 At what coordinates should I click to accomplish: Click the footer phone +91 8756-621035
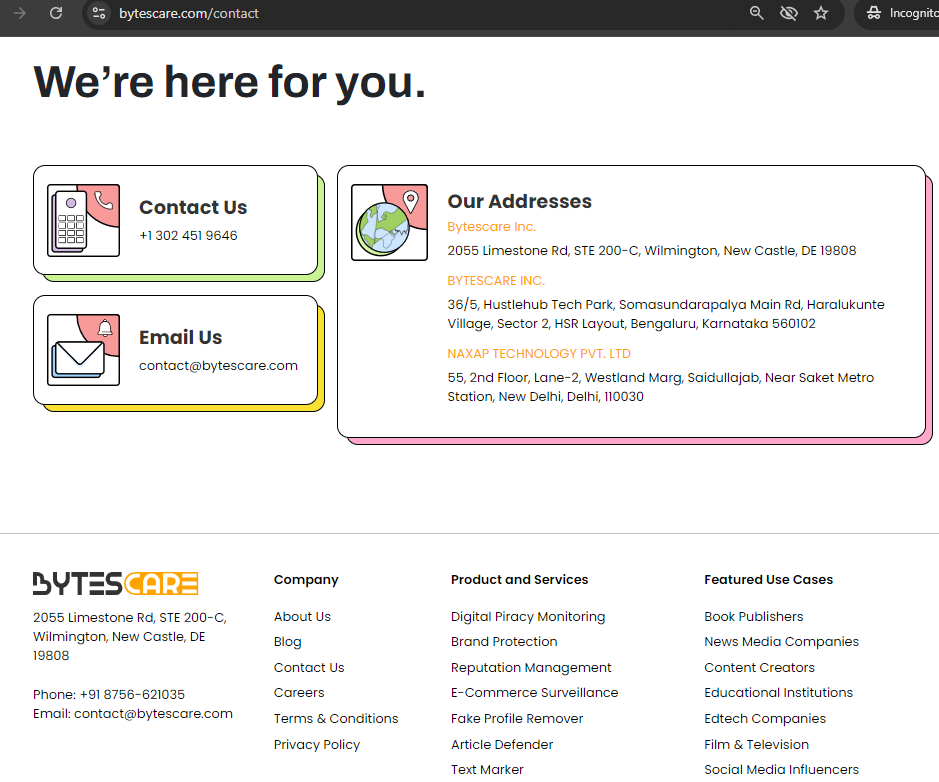(x=132, y=695)
